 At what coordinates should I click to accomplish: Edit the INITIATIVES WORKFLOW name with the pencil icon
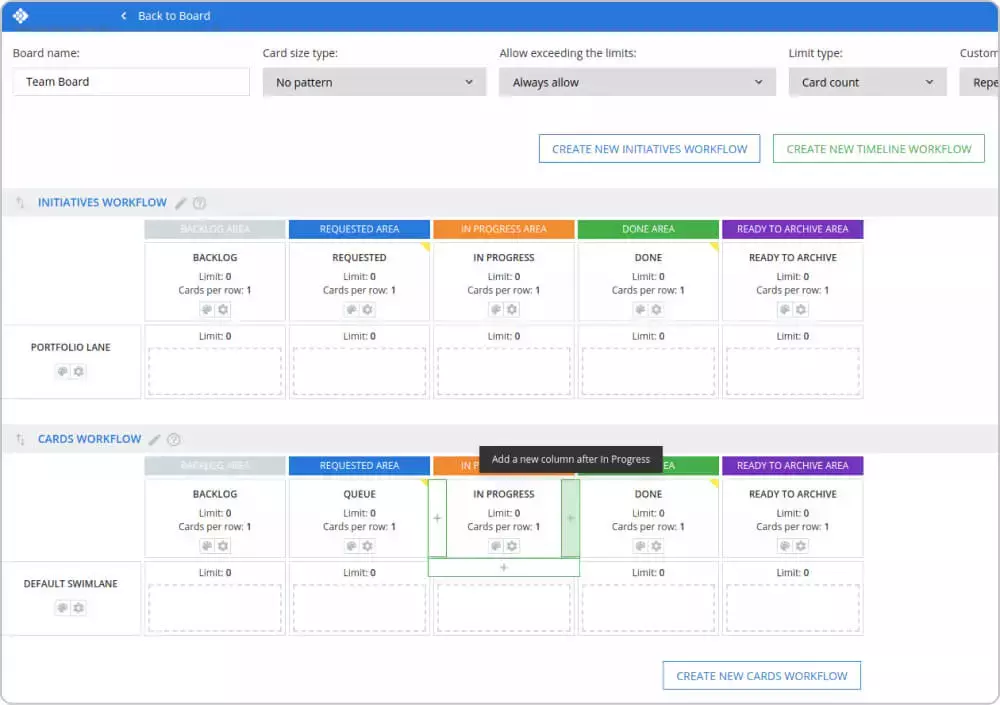pos(183,202)
